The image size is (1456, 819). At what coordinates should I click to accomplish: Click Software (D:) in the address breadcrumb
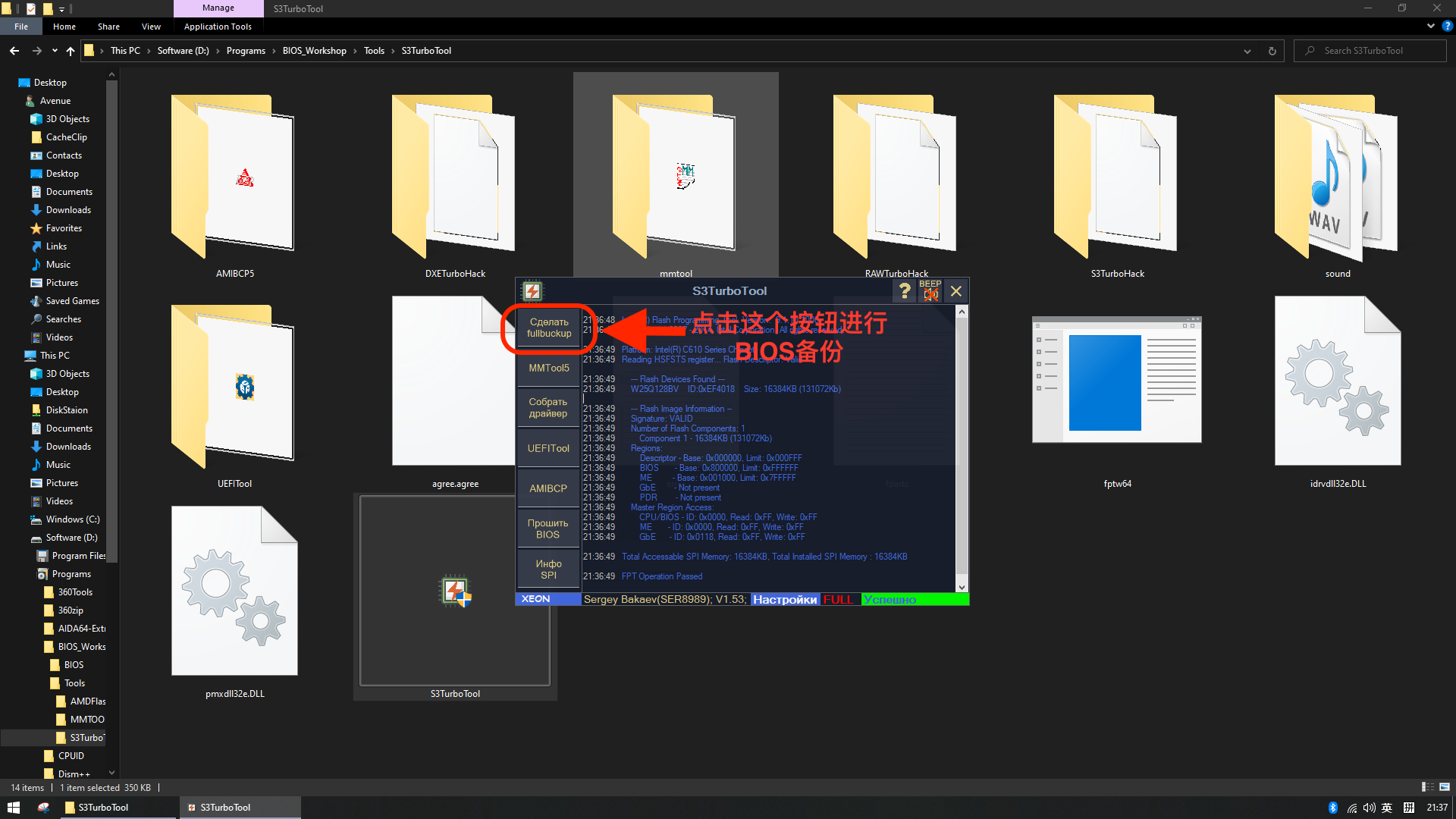(x=183, y=51)
